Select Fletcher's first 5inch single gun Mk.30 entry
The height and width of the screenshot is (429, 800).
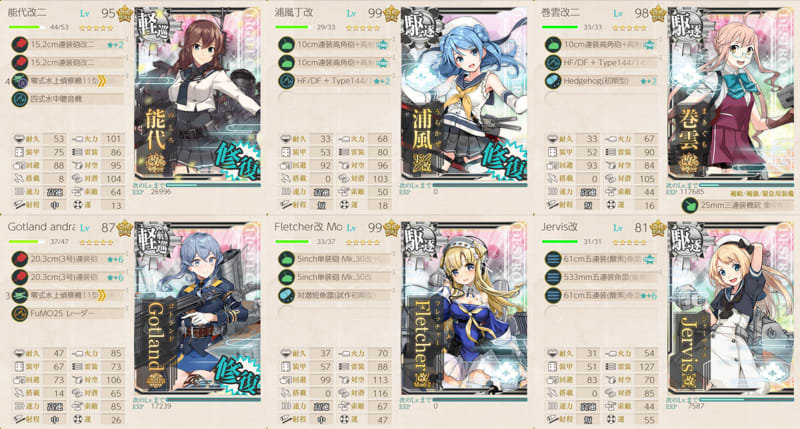[x=335, y=259]
